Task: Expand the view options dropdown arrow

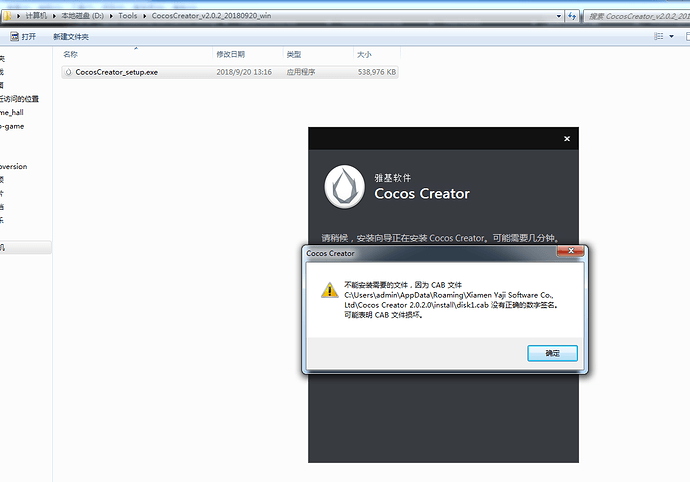Action: [672, 36]
